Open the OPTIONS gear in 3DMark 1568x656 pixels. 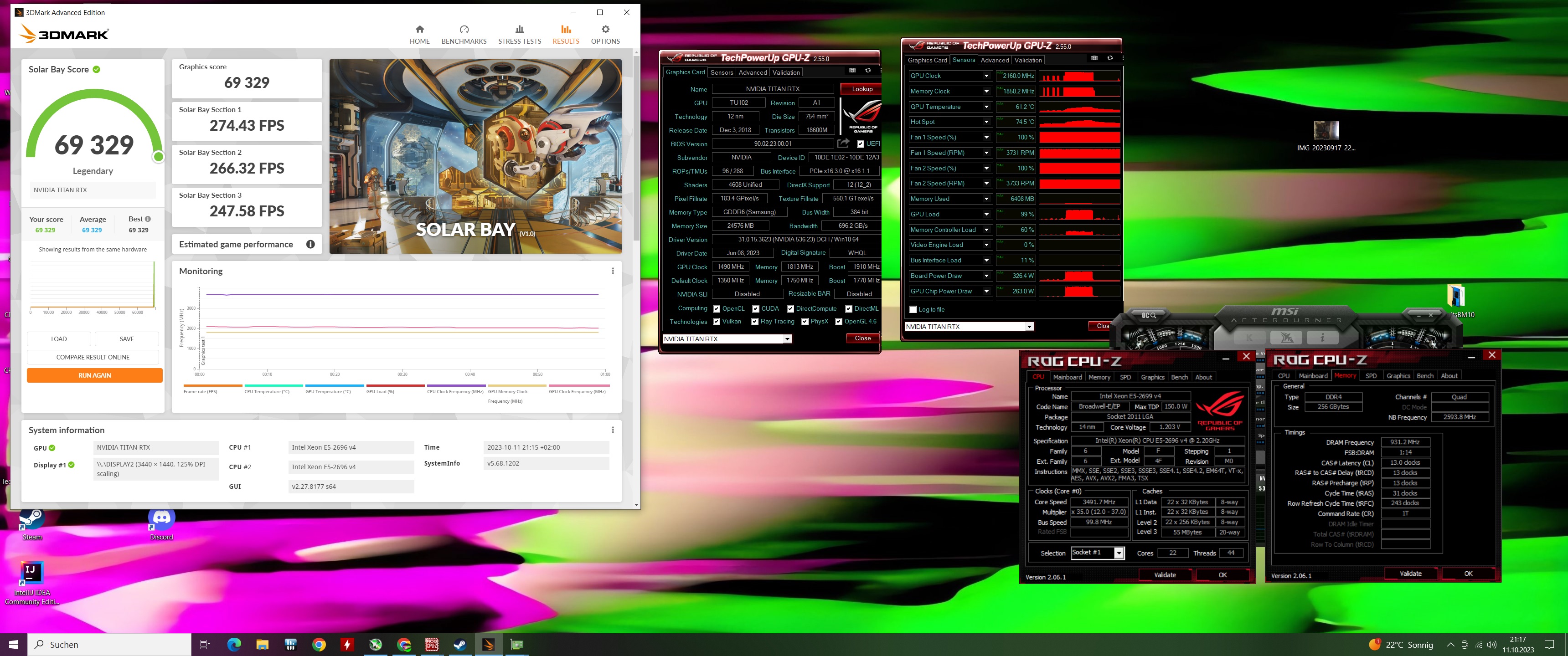click(605, 35)
